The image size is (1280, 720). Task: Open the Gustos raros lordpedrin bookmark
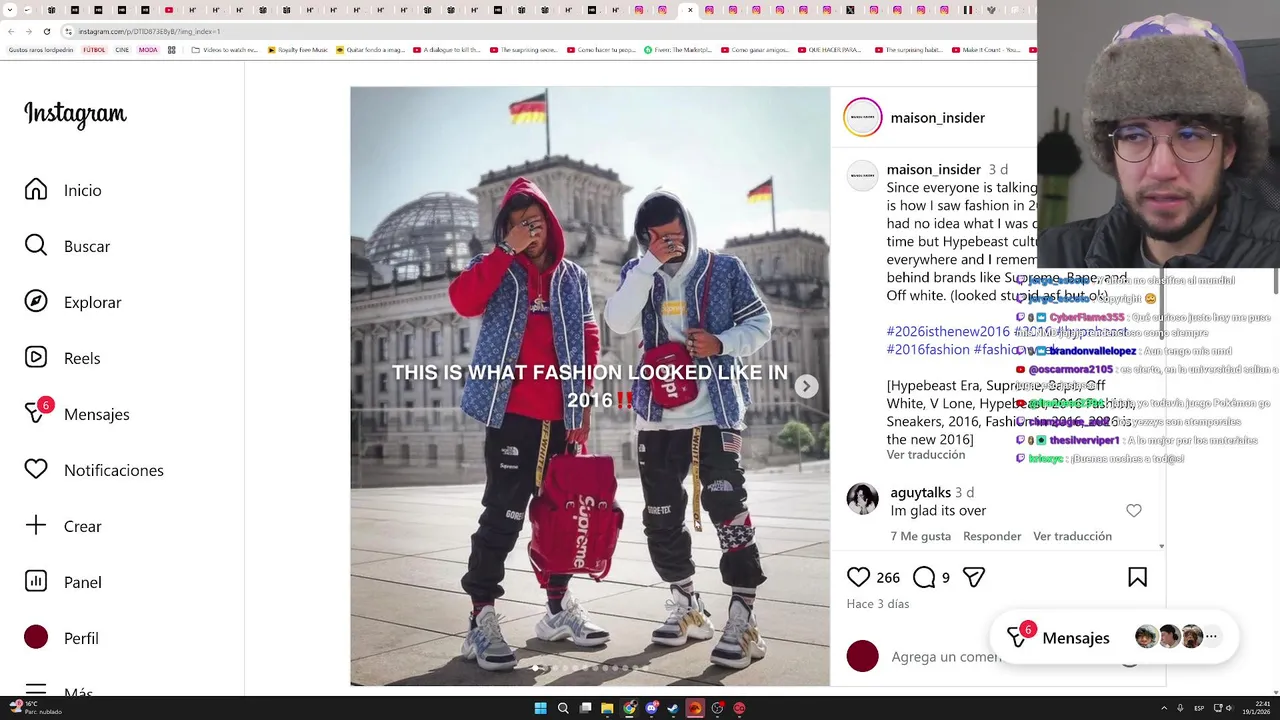click(x=40, y=50)
